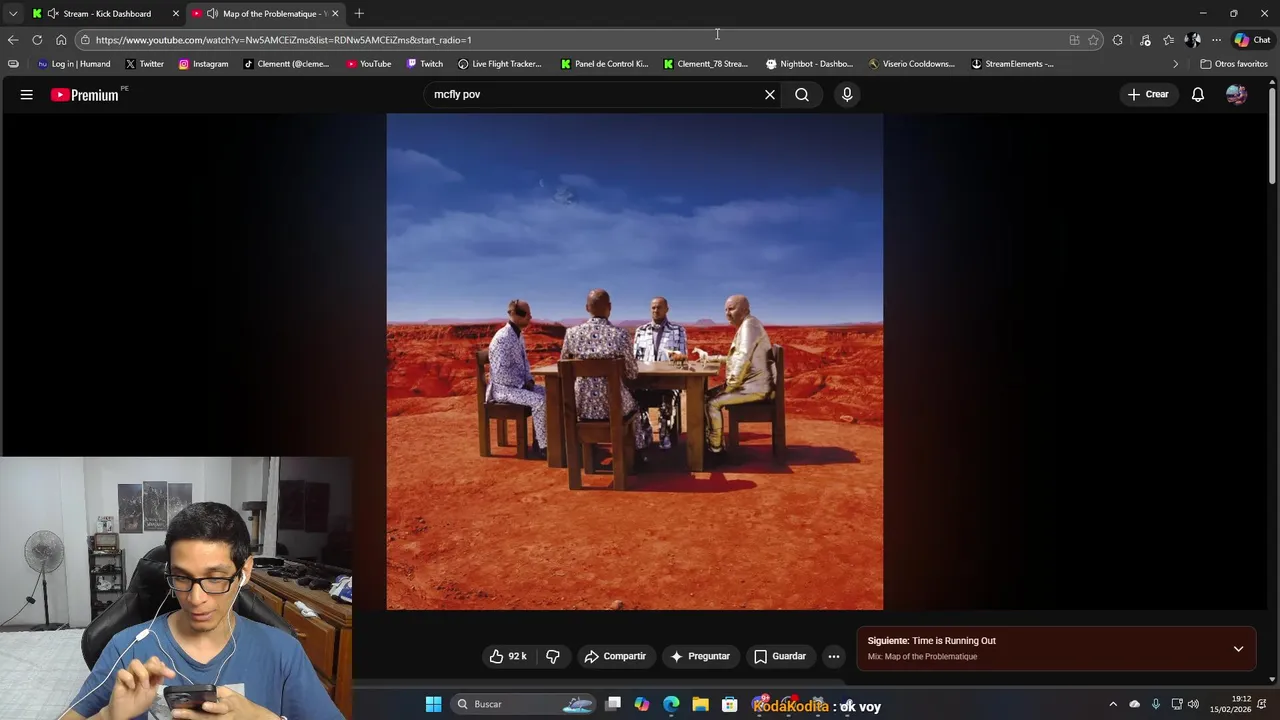Open Edge settings and more menu
This screenshot has width=1280, height=720.
pos(1216,40)
